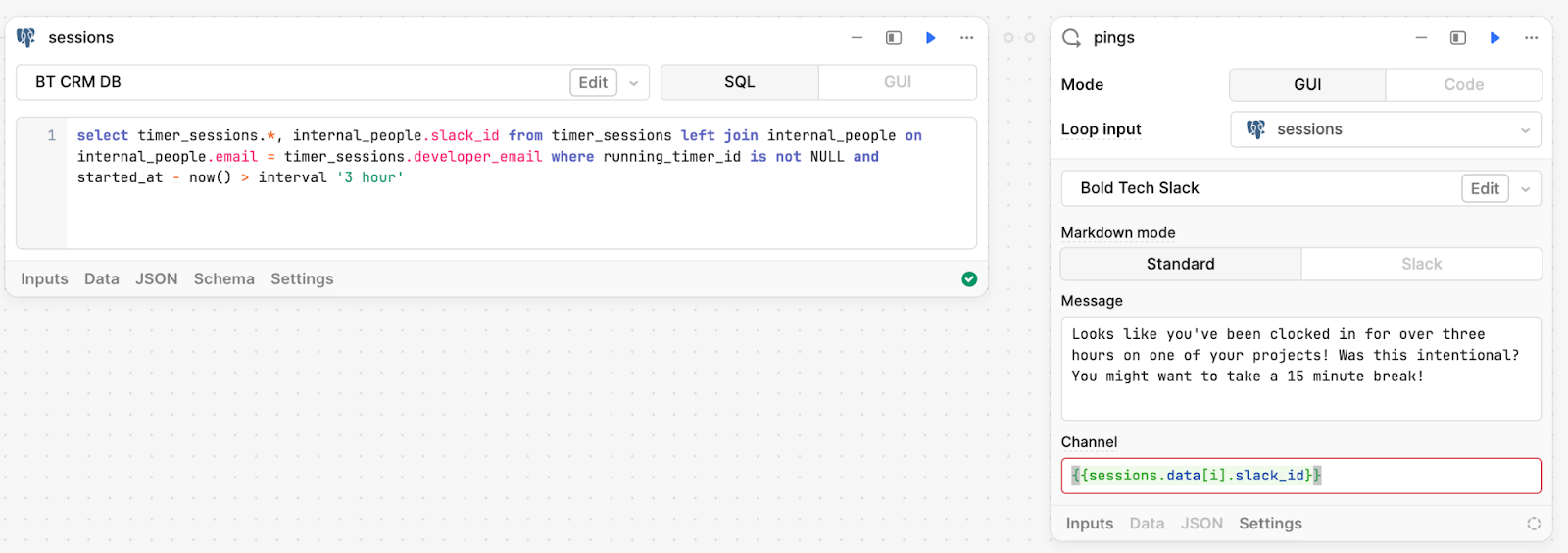Run the pings loop block

pos(1494,37)
